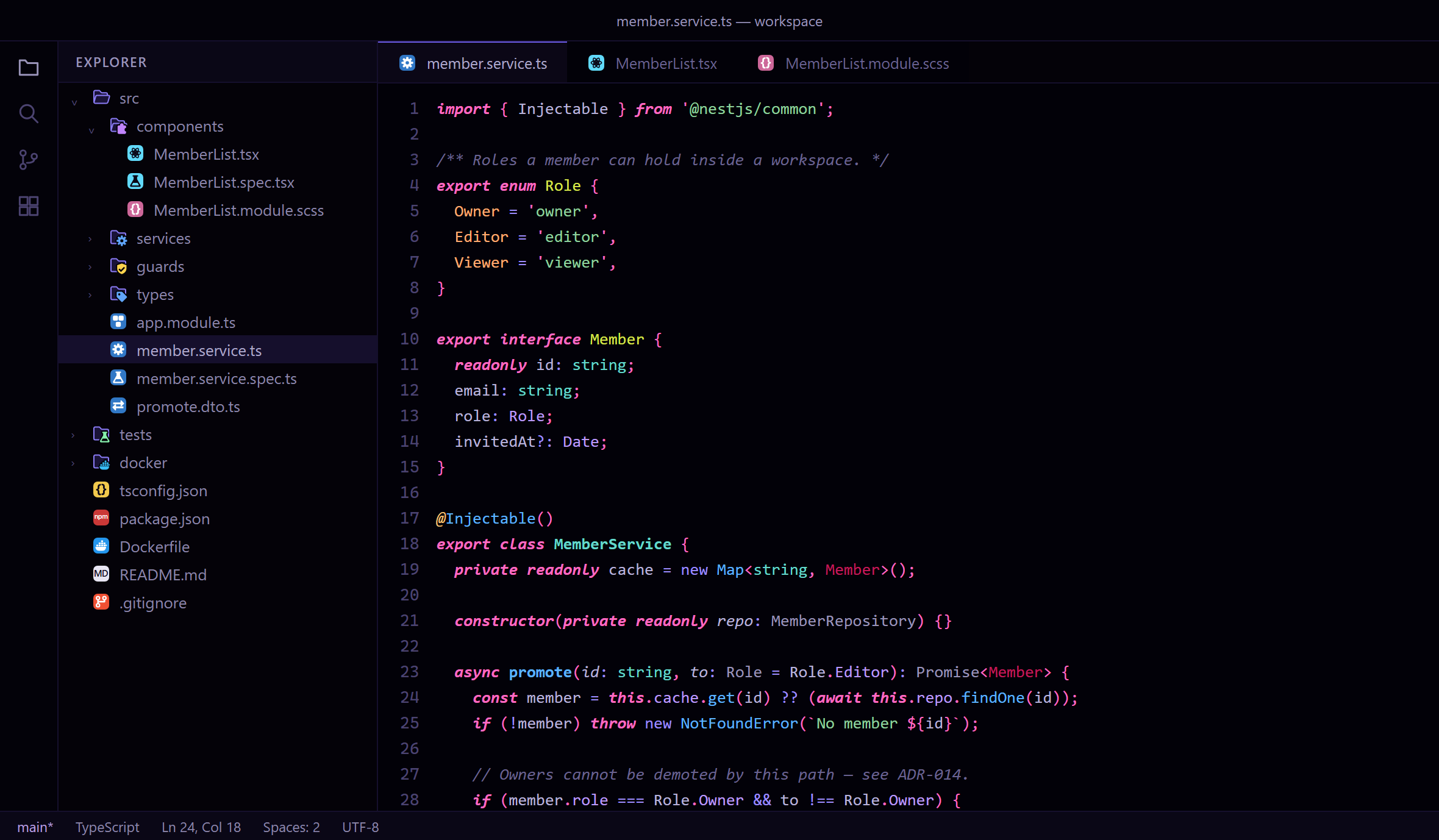Expand the tests folder chevron
Image resolution: width=1439 pixels, height=840 pixels.
coord(73,435)
